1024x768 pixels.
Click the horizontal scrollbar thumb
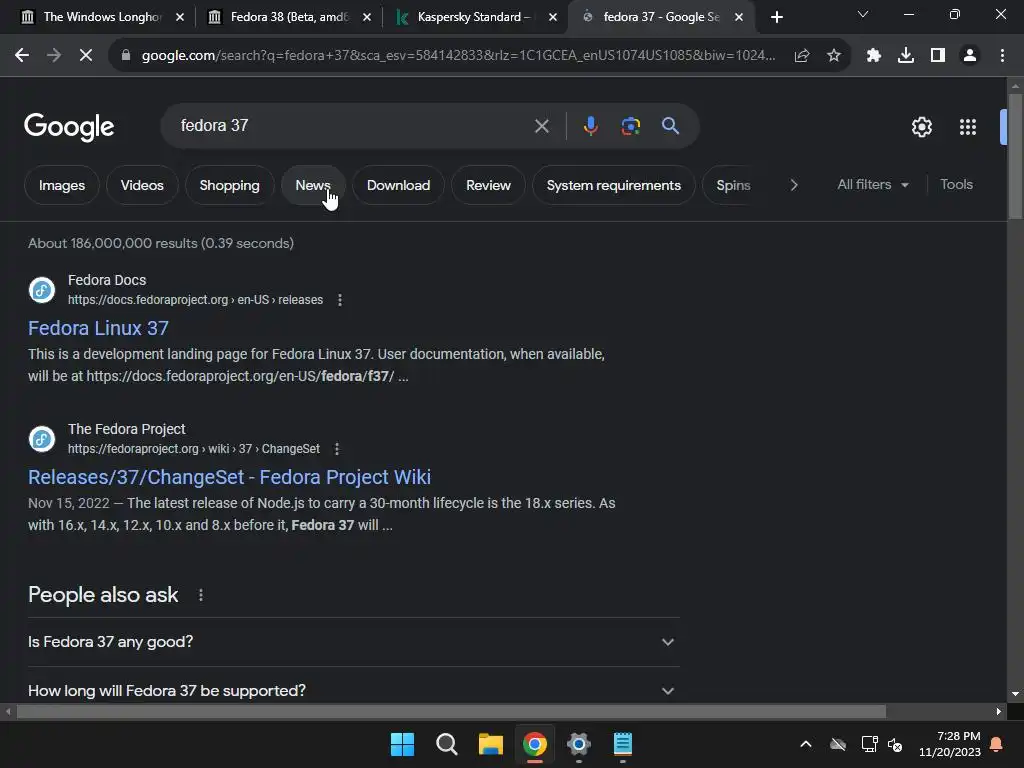[x=451, y=712]
